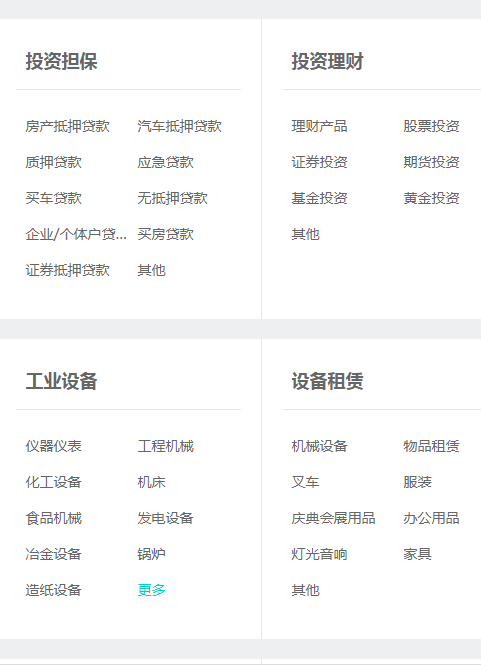The height and width of the screenshot is (666, 481).
Task: Choose 冶金设备 link
Action: click(x=54, y=554)
